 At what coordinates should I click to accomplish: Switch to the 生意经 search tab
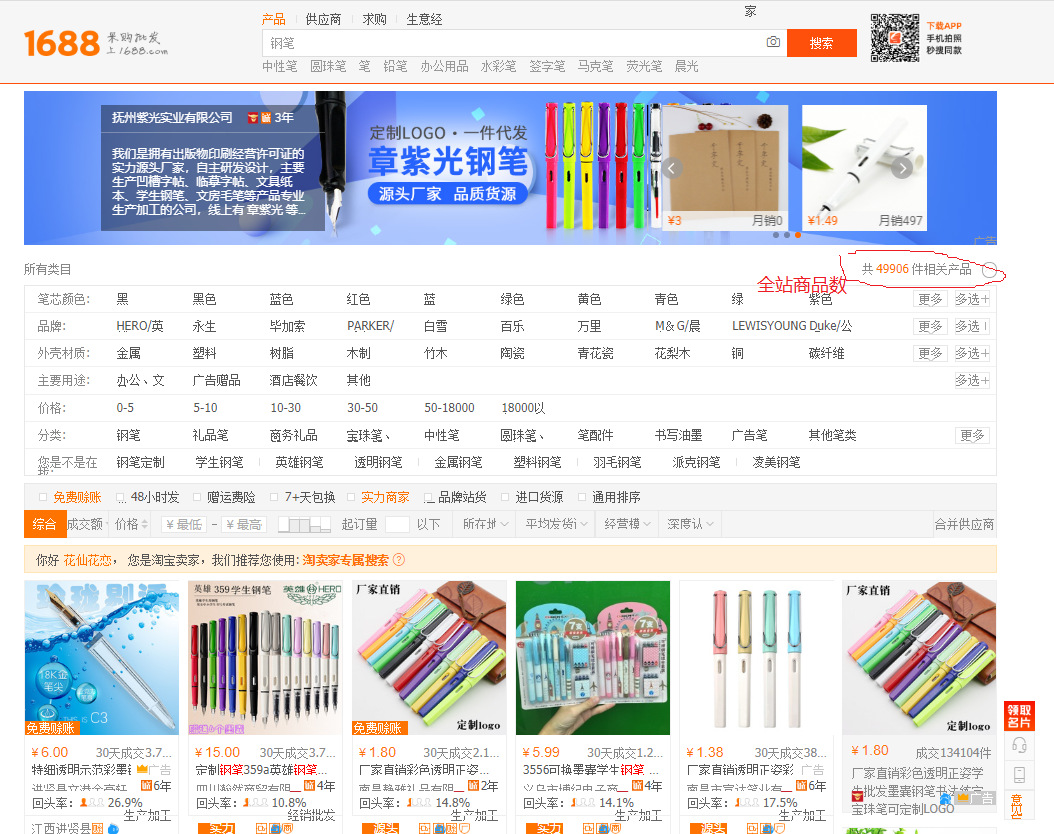click(424, 19)
